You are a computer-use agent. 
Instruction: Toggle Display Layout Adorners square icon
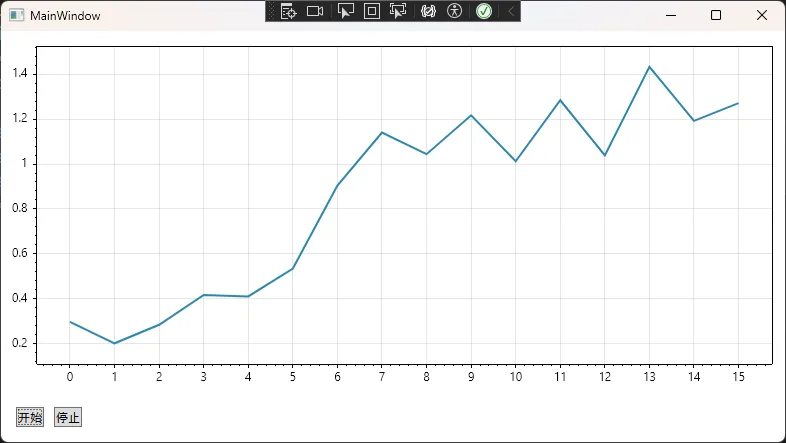click(x=372, y=11)
